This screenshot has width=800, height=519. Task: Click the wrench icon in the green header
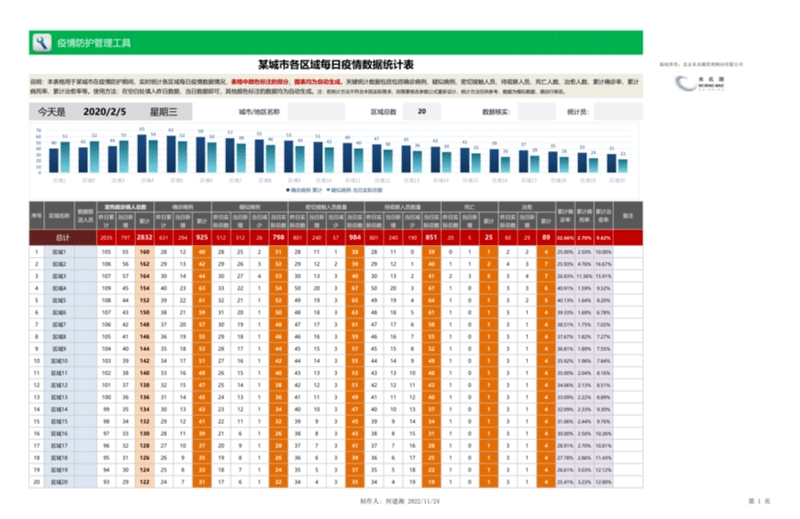(x=41, y=43)
